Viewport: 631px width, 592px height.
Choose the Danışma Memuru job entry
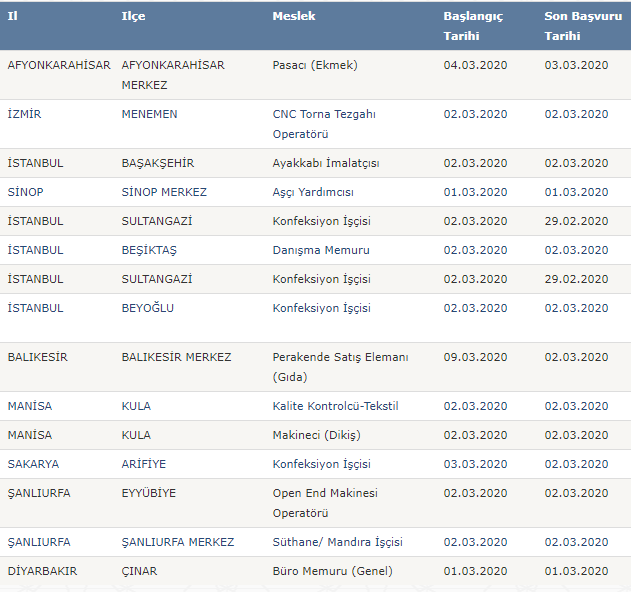(x=321, y=250)
